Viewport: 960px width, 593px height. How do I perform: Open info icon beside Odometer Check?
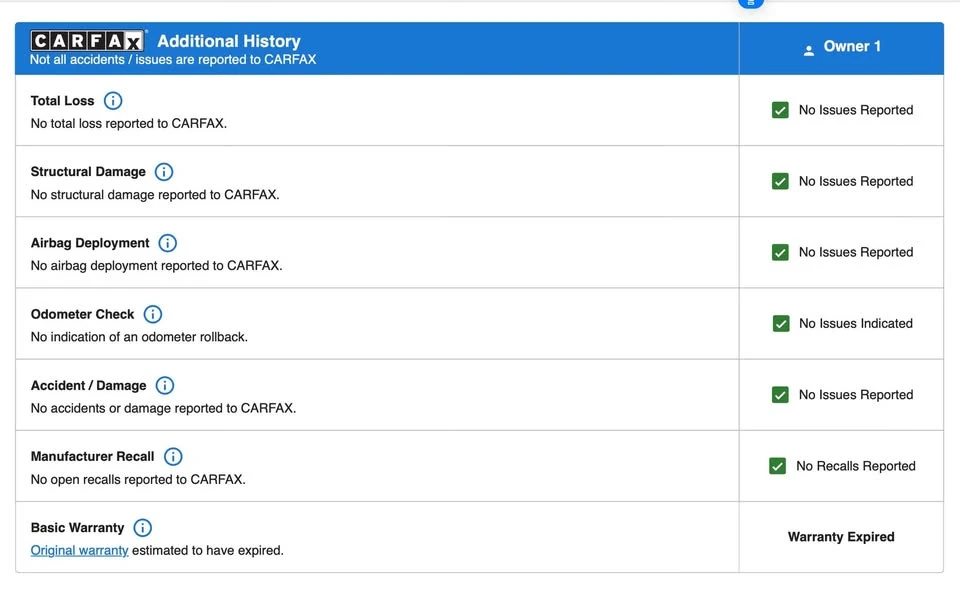(152, 314)
